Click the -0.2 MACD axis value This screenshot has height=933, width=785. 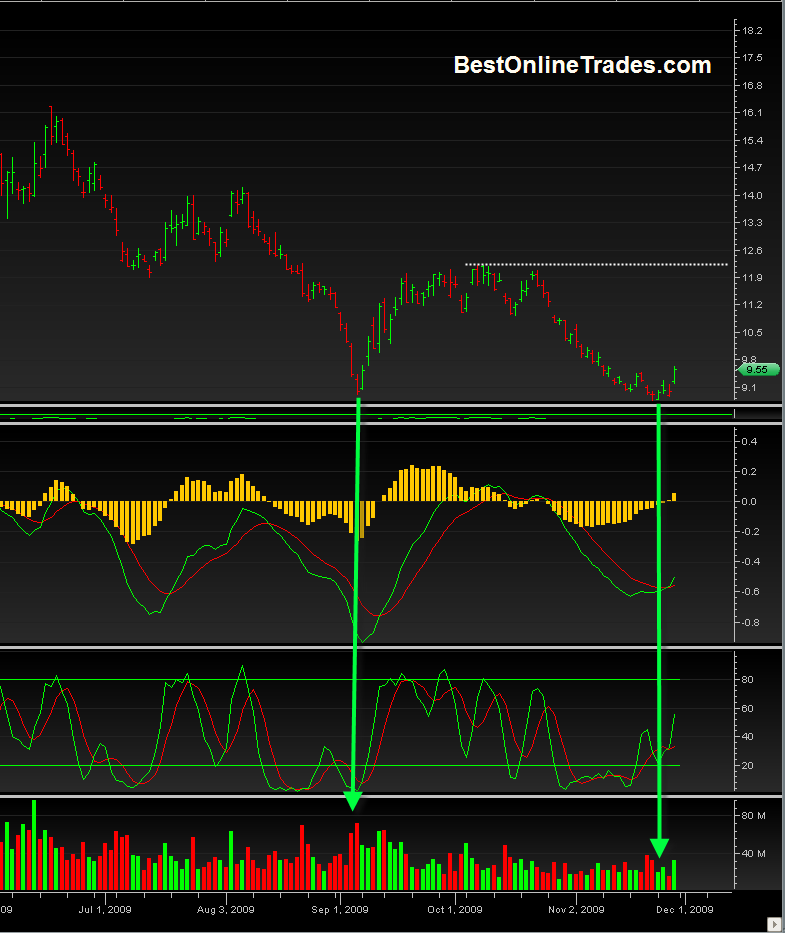click(750, 531)
